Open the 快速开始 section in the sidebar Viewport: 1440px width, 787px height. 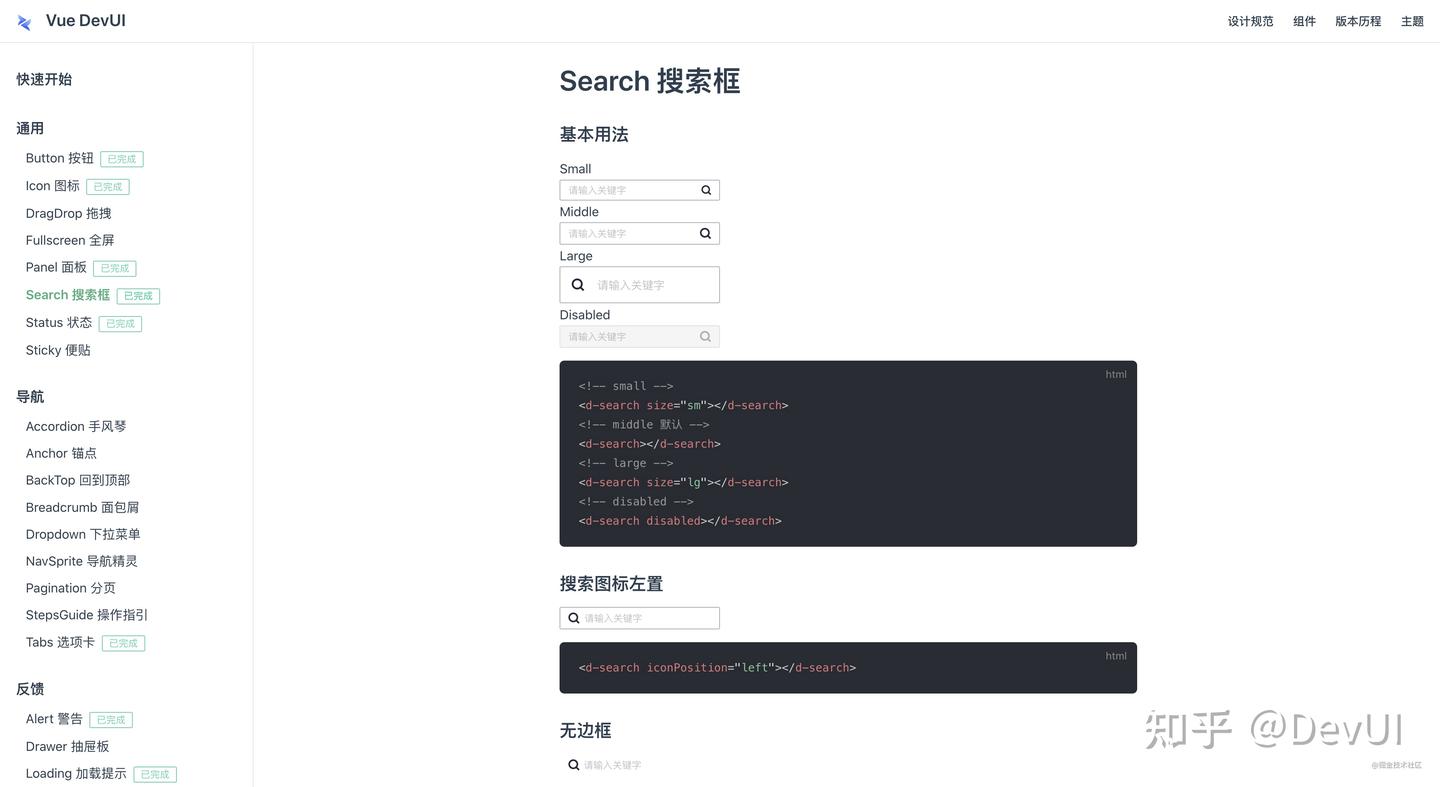tap(44, 77)
